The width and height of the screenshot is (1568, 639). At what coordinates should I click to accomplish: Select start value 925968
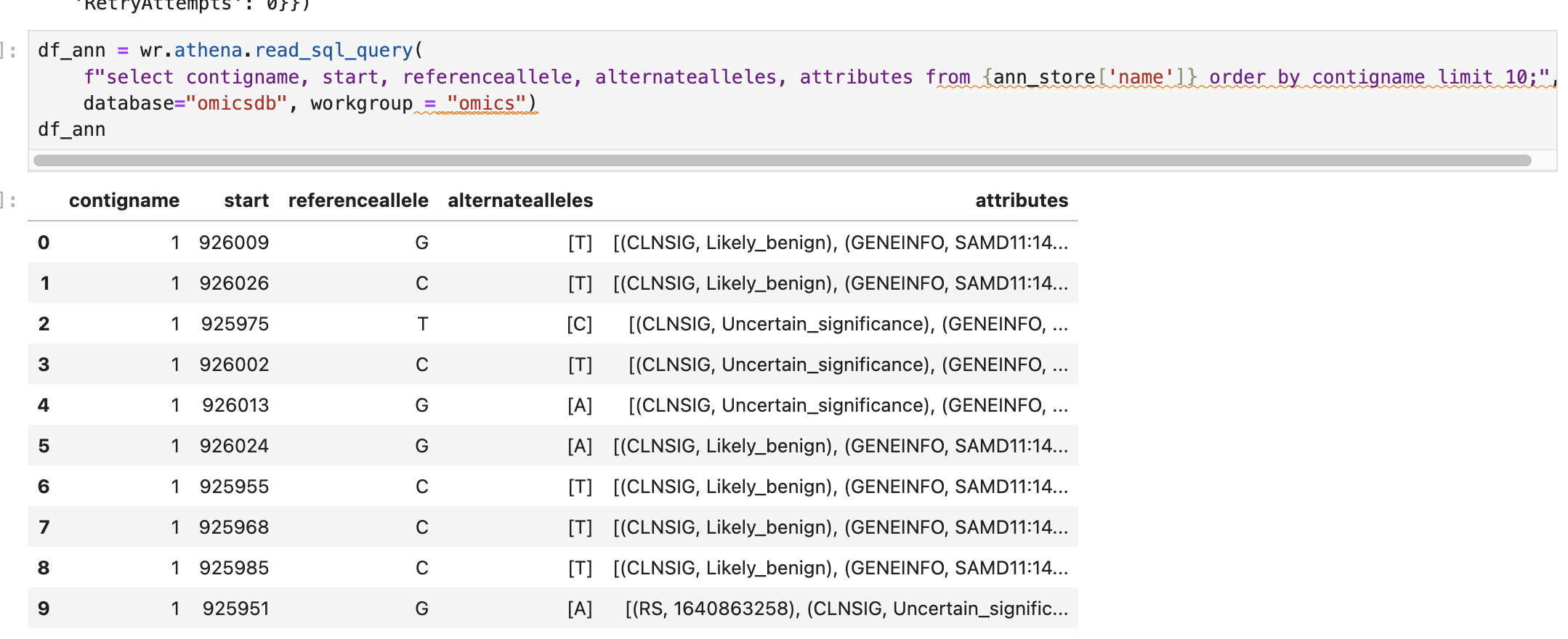pos(234,527)
